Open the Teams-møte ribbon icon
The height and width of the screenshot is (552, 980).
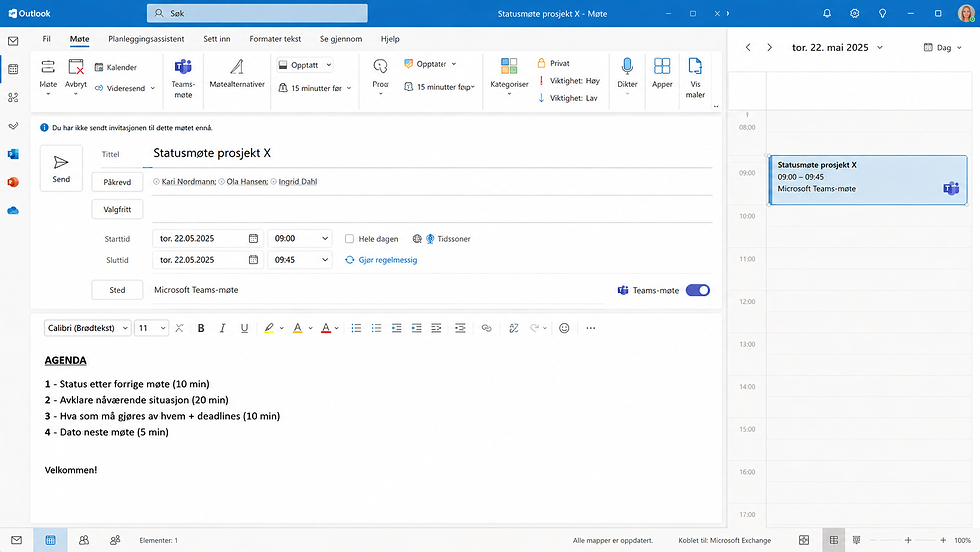(x=183, y=78)
